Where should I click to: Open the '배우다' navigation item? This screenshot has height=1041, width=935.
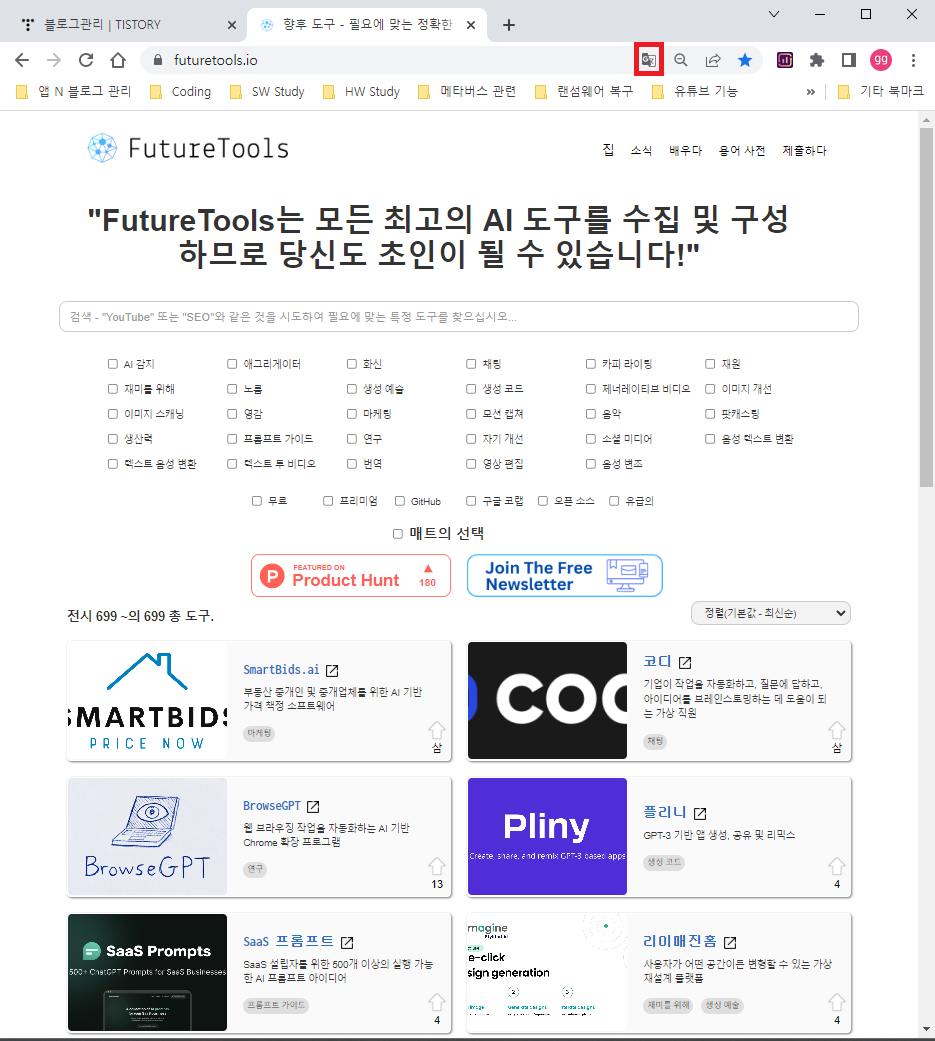685,151
